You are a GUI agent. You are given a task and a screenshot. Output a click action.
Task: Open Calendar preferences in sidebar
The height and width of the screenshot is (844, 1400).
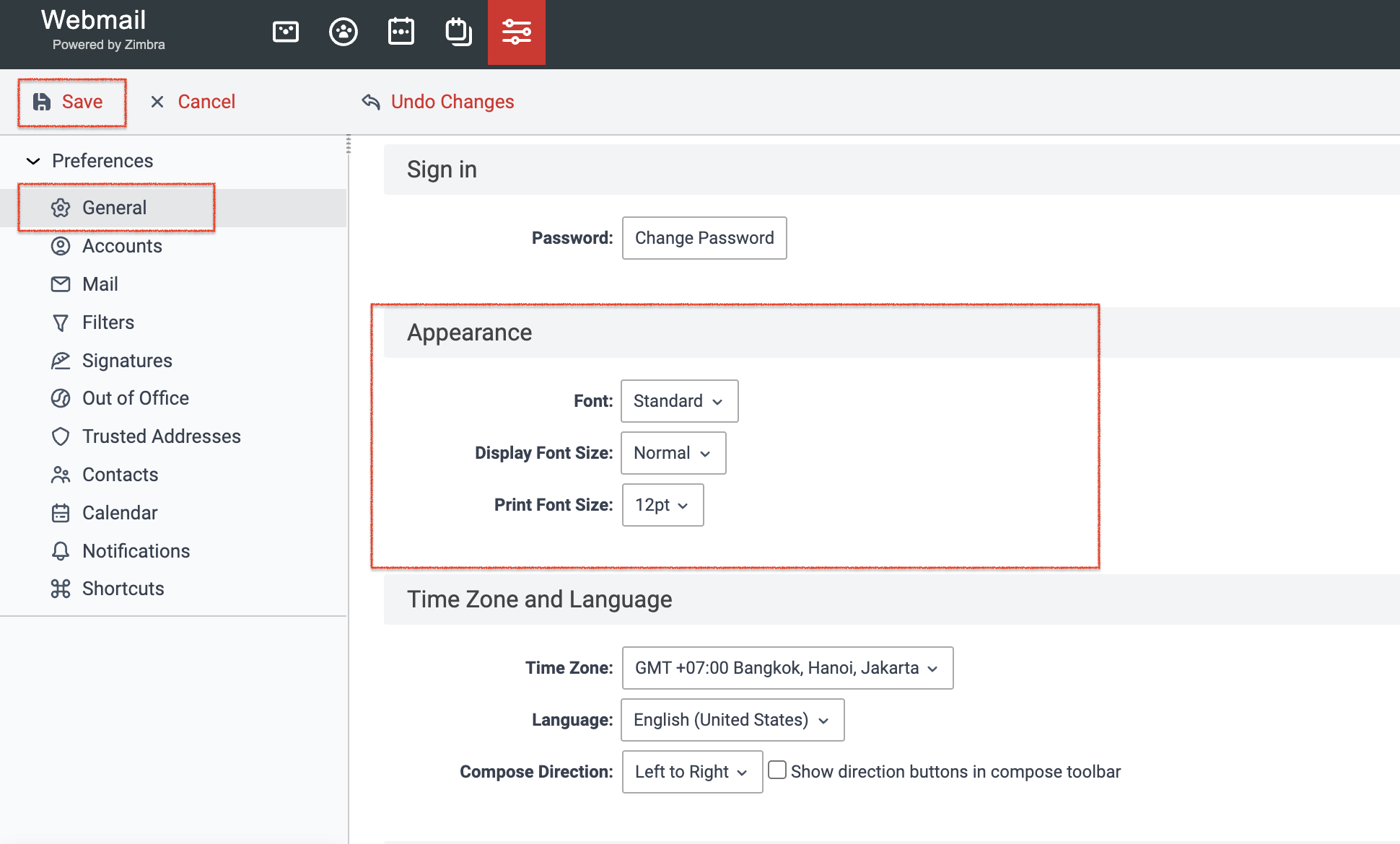(173, 513)
